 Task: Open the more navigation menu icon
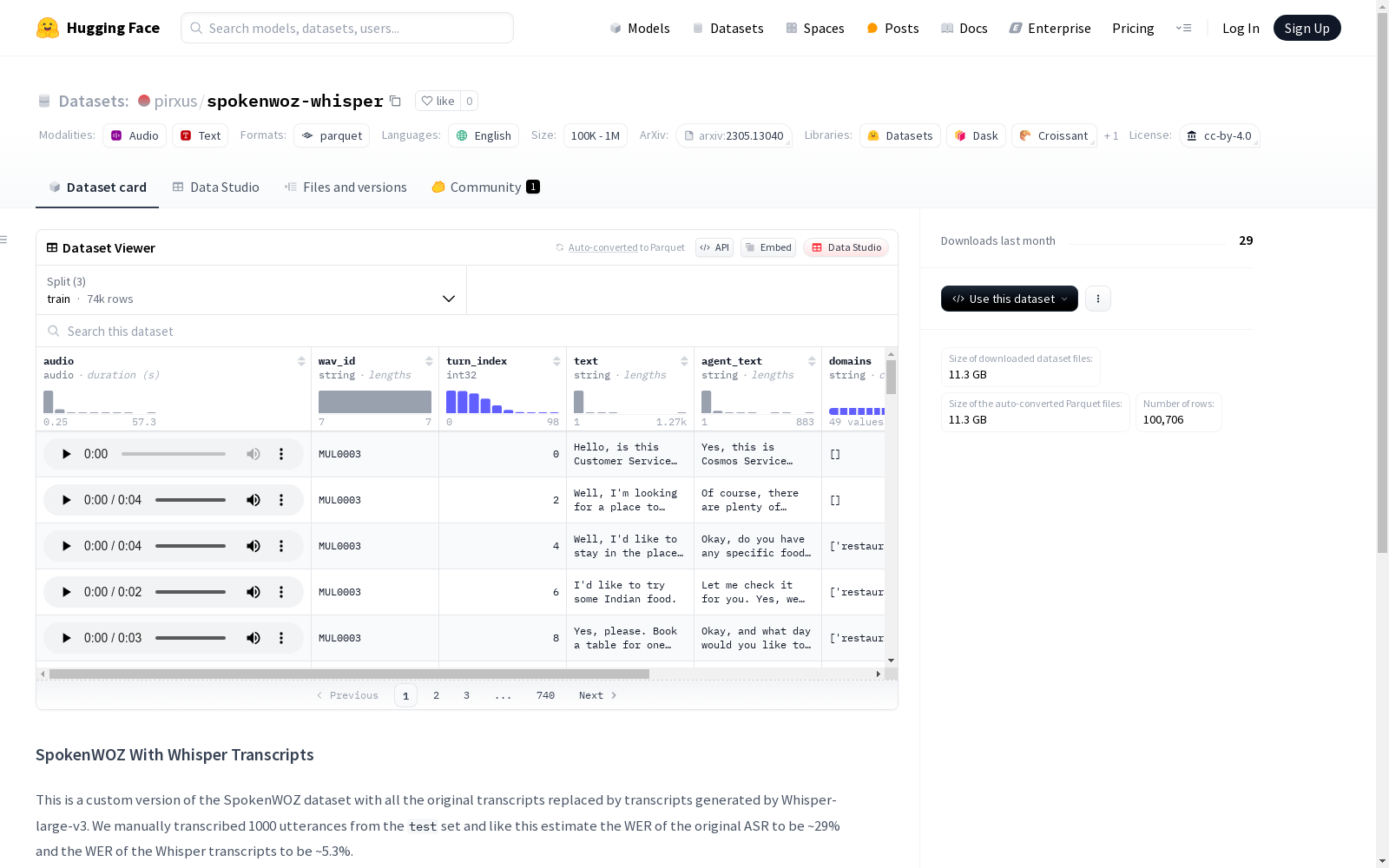pyautogui.click(x=1183, y=28)
